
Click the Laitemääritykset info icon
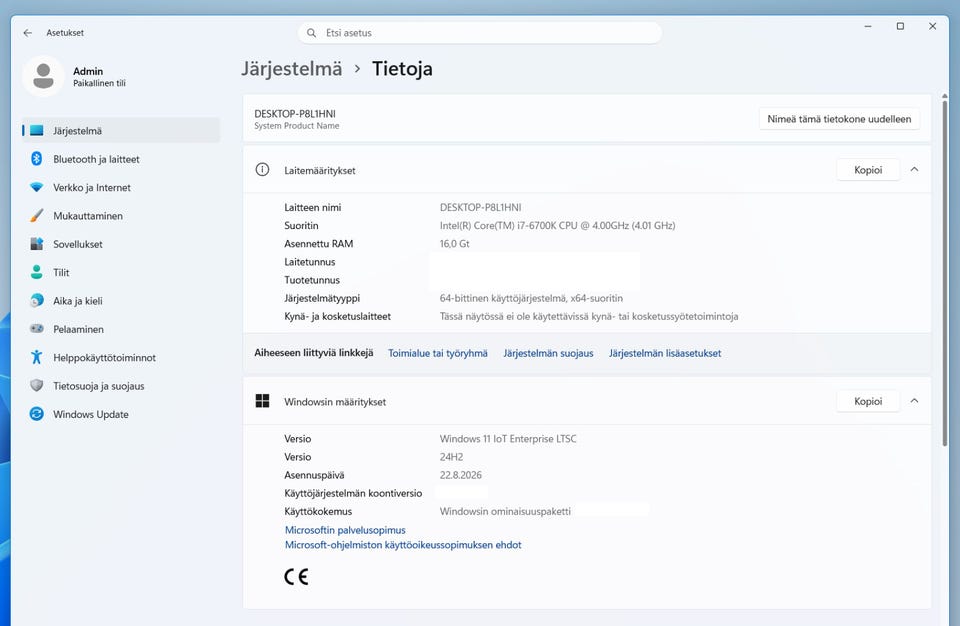262,170
